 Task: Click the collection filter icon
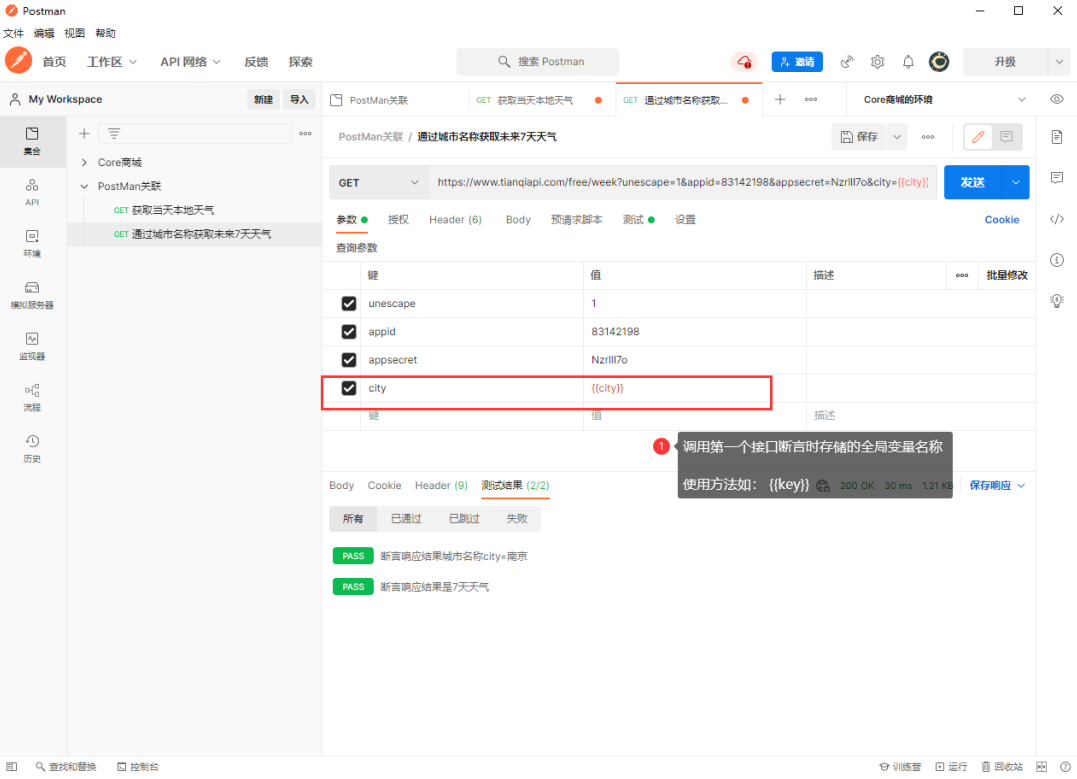(x=114, y=133)
